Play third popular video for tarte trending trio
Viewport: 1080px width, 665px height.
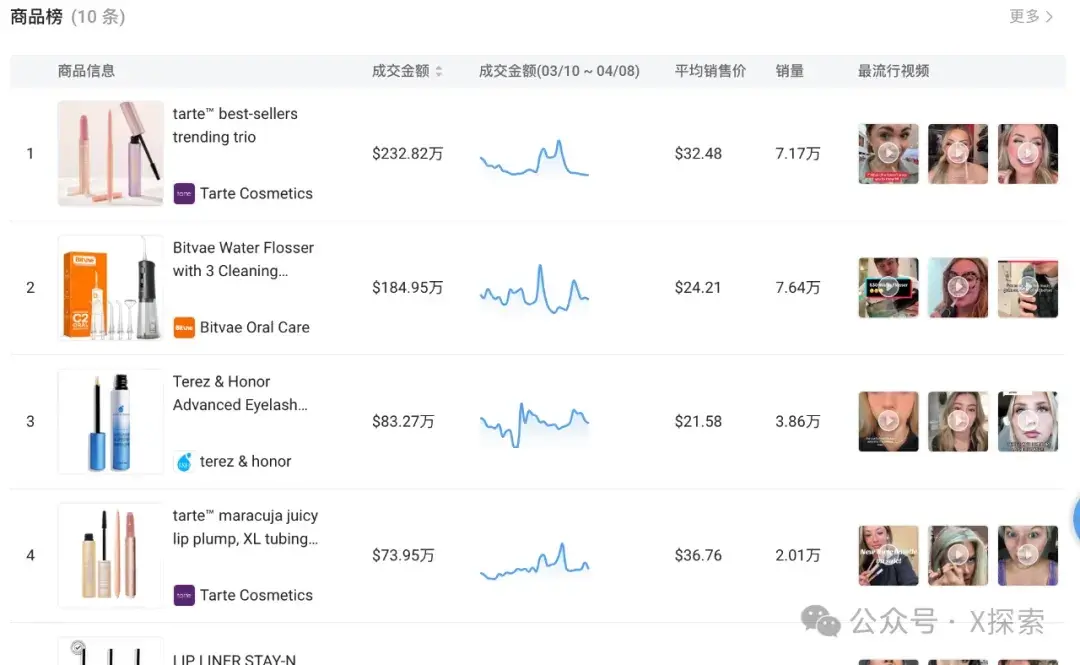coord(1028,154)
